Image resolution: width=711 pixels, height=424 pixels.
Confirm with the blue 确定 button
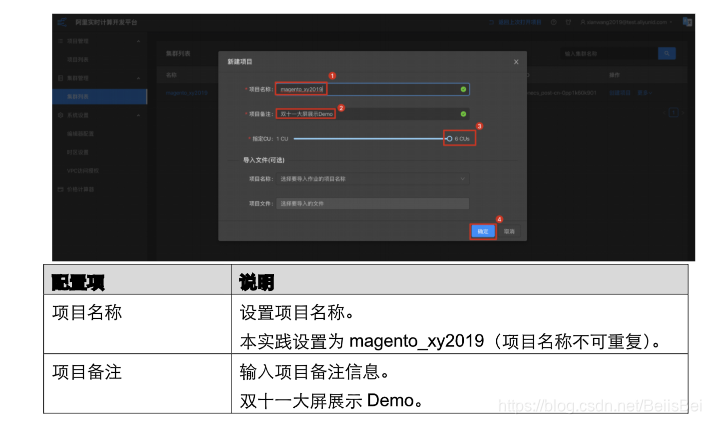pos(483,232)
